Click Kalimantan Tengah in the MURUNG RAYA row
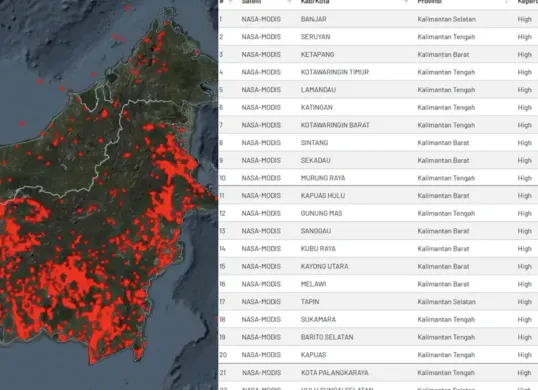This screenshot has height=390, width=538. (446, 178)
